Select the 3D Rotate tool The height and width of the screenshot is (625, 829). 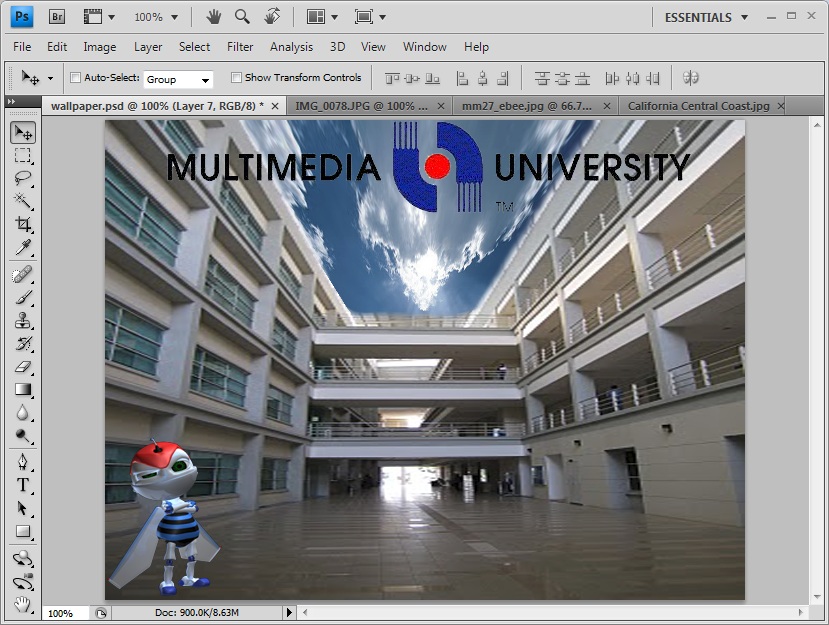click(x=23, y=558)
